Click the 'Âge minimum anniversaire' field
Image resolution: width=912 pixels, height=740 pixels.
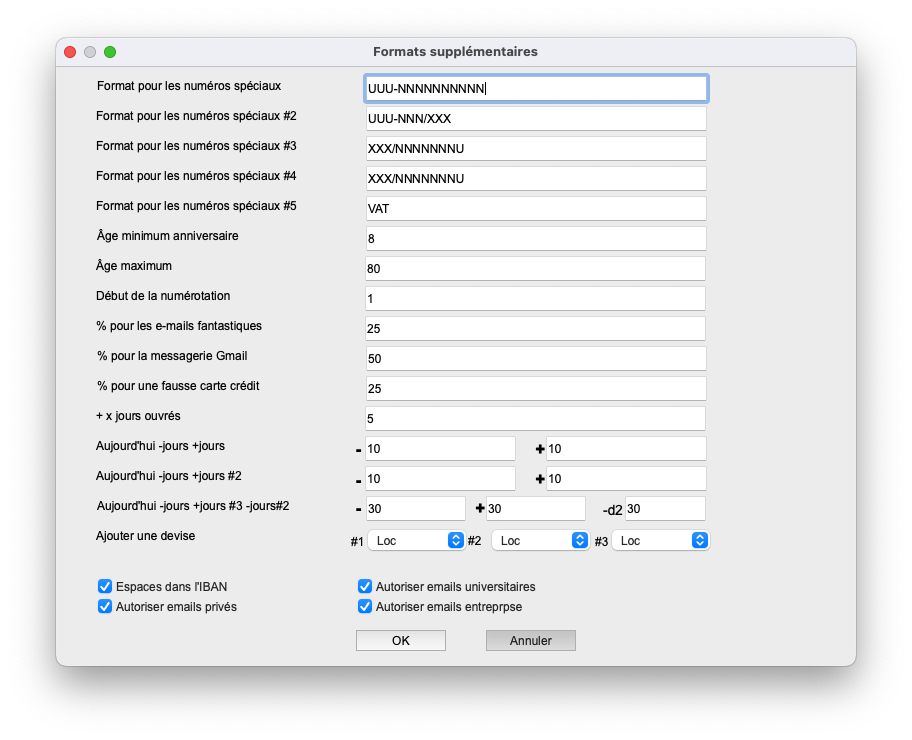pos(536,239)
